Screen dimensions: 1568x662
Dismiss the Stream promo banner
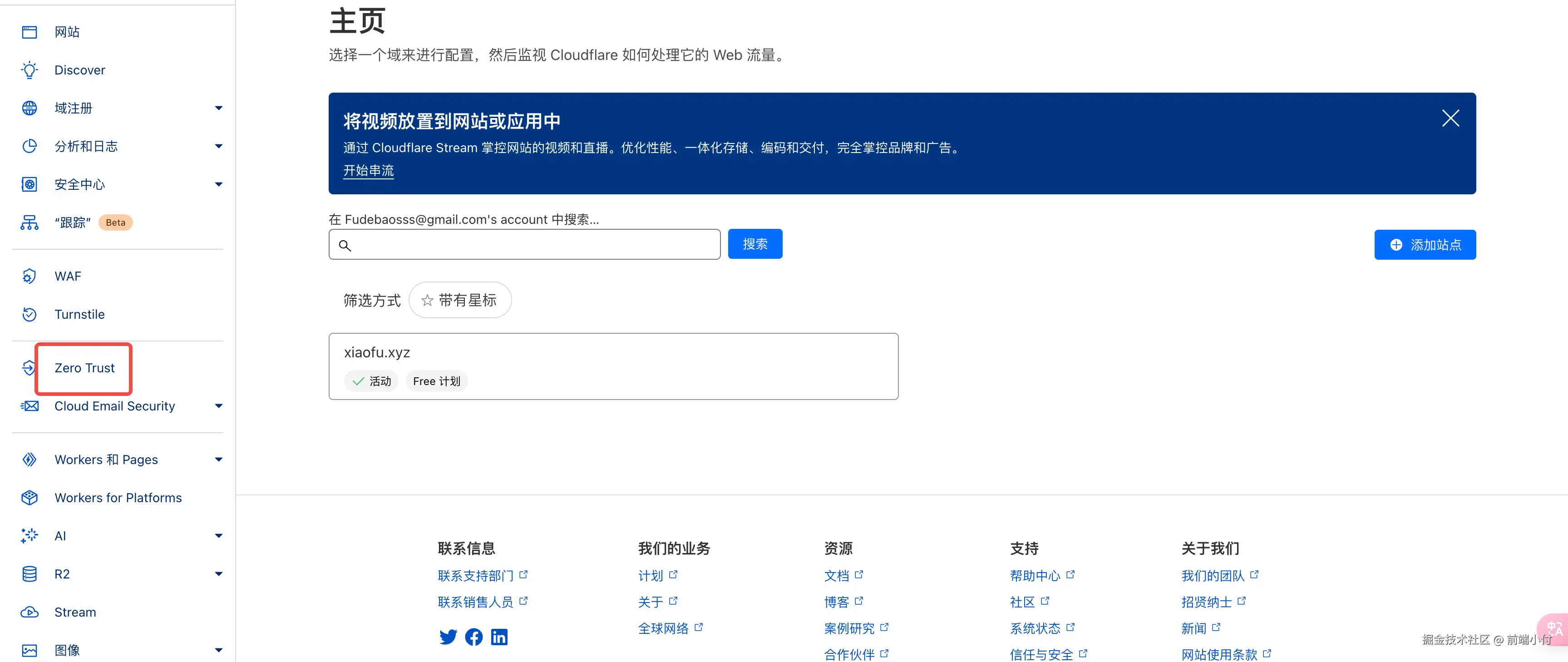pyautogui.click(x=1450, y=118)
